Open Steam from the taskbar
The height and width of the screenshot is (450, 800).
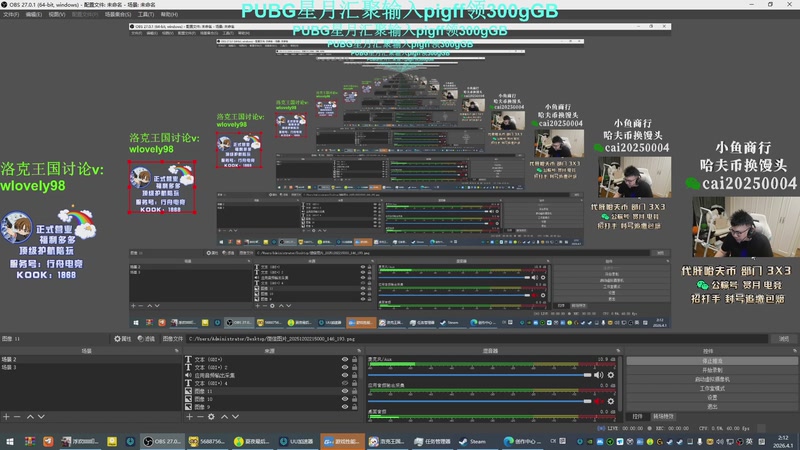473,441
